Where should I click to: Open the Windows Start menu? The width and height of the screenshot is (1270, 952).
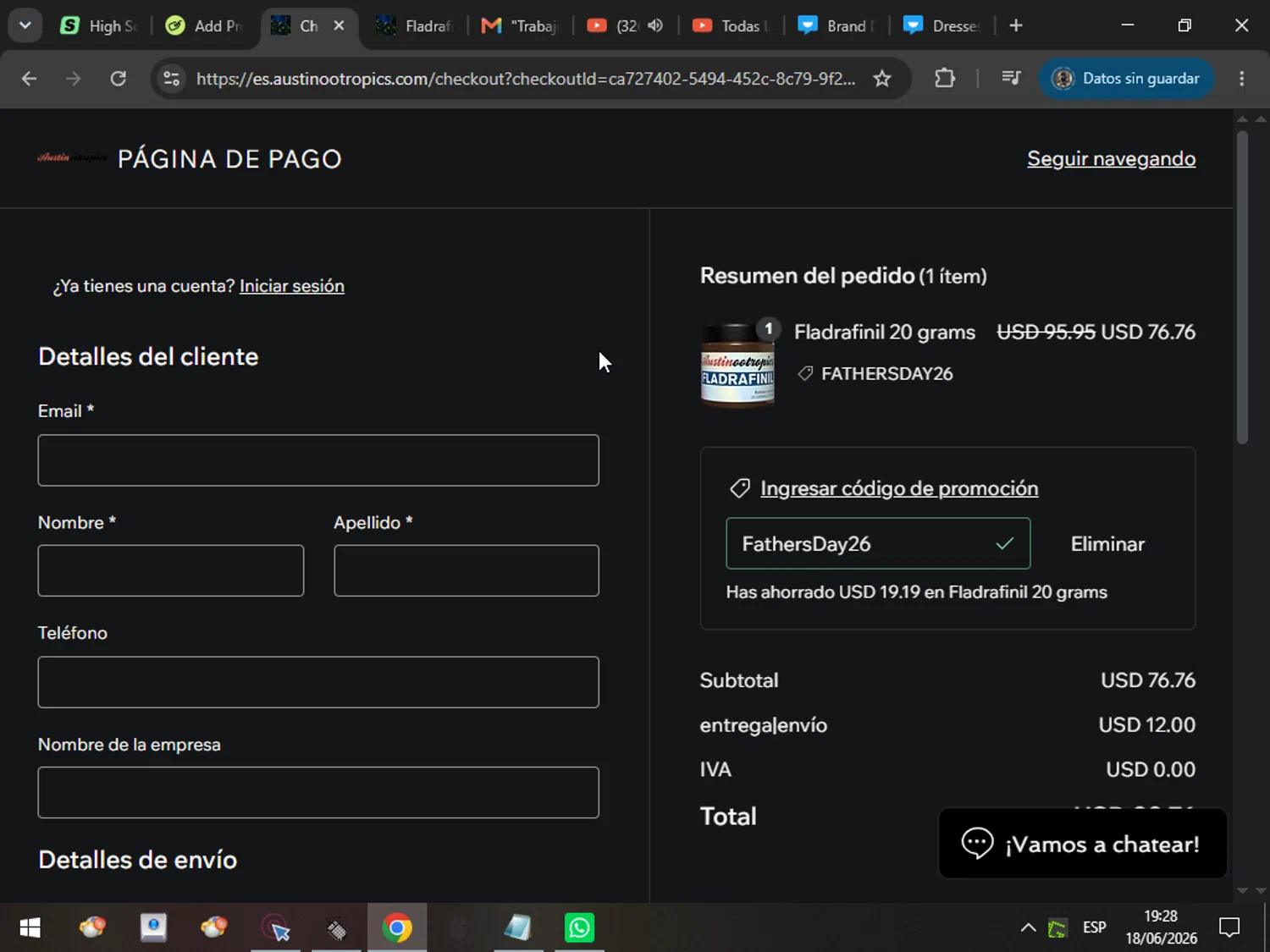click(30, 928)
